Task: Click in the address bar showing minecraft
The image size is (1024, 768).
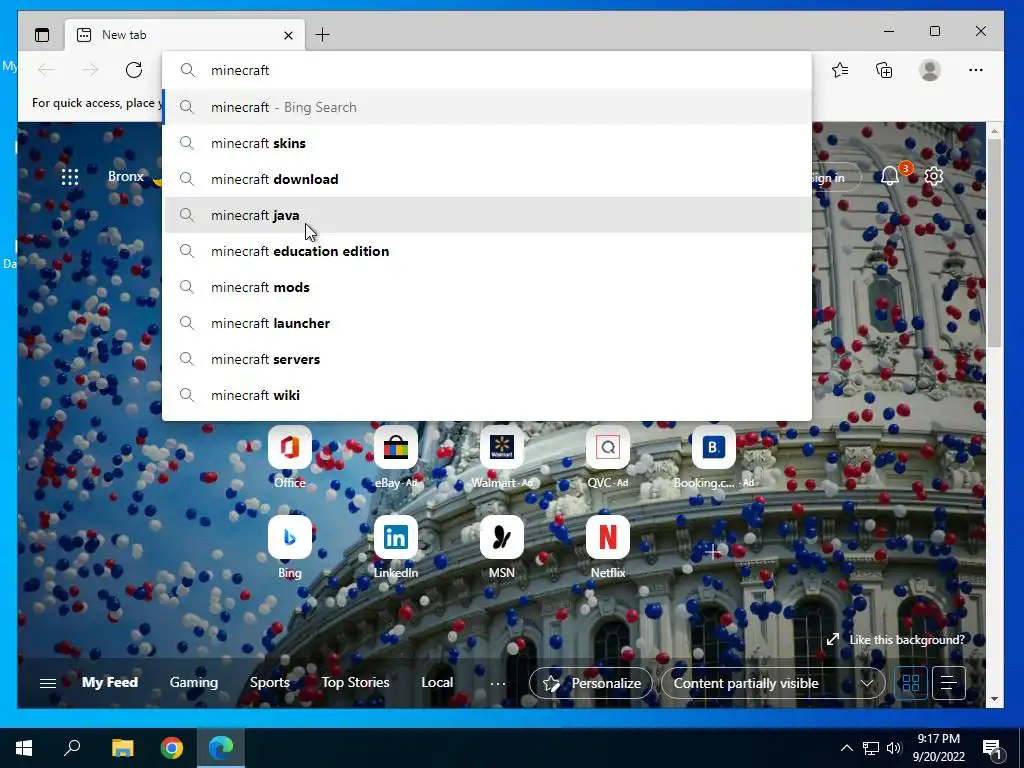Action: tap(487, 70)
